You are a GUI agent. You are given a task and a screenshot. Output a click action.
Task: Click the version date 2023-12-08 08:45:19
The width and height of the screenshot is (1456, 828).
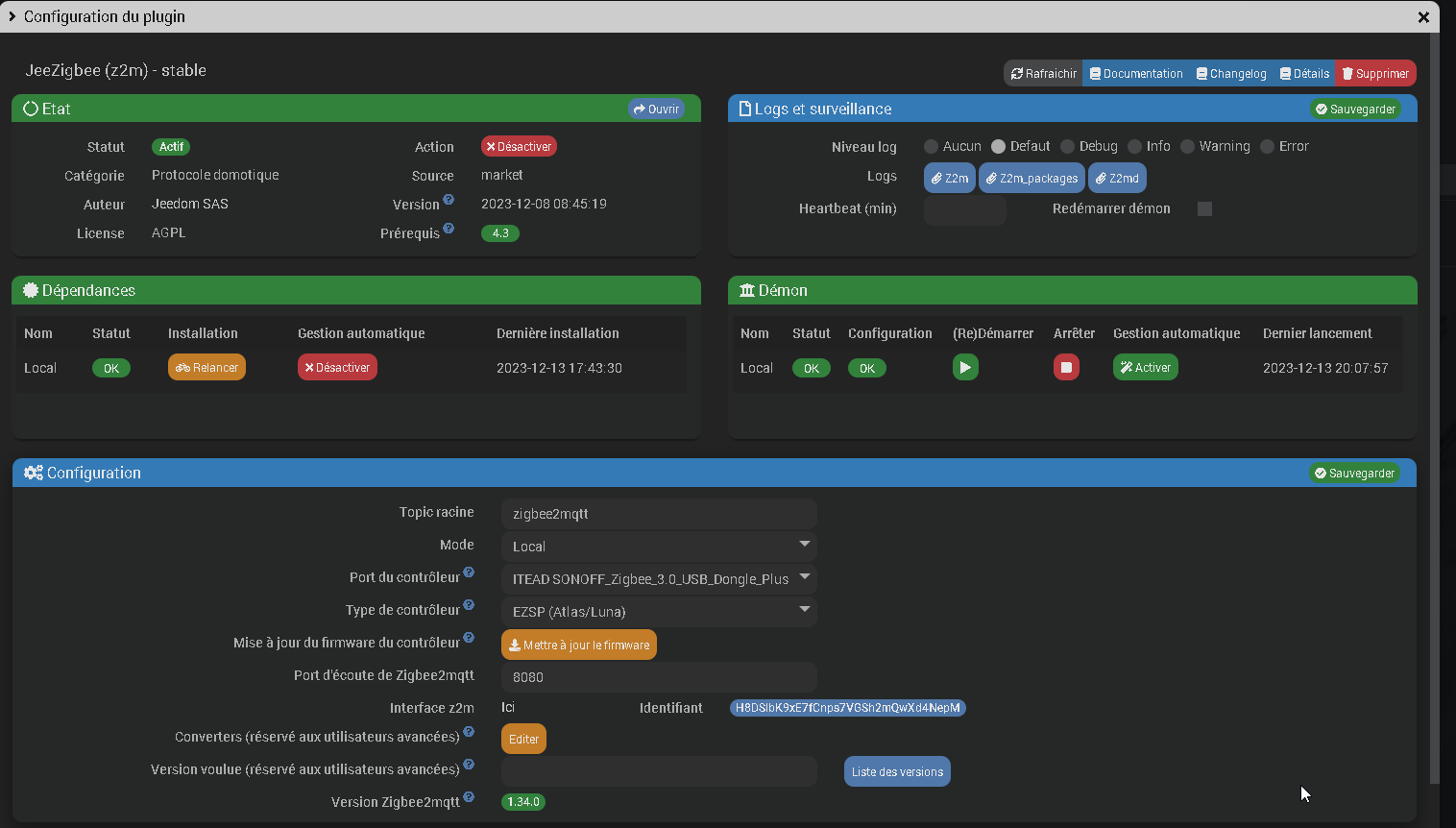[x=544, y=204]
